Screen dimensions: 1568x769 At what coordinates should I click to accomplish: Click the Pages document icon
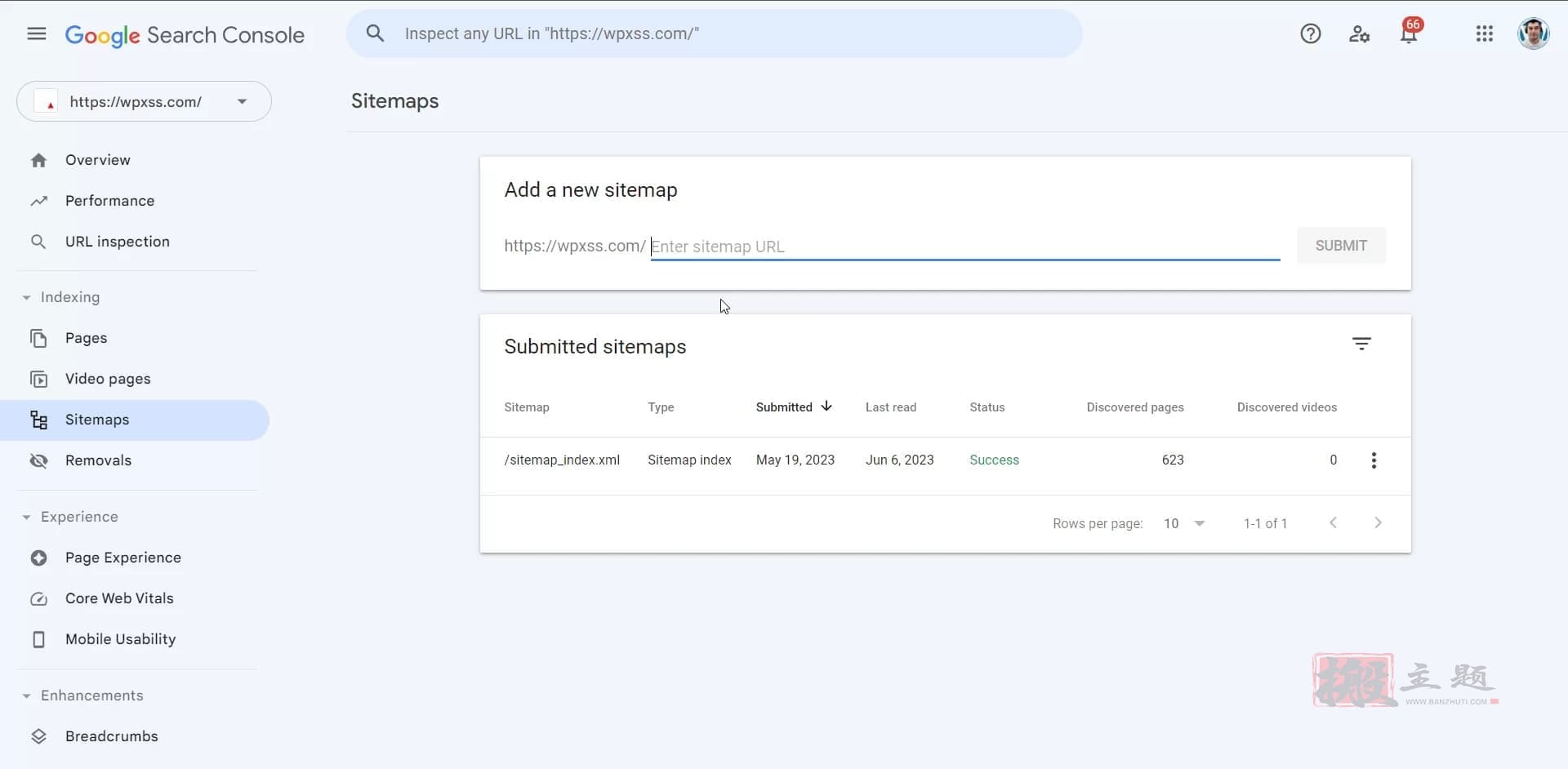tap(38, 338)
